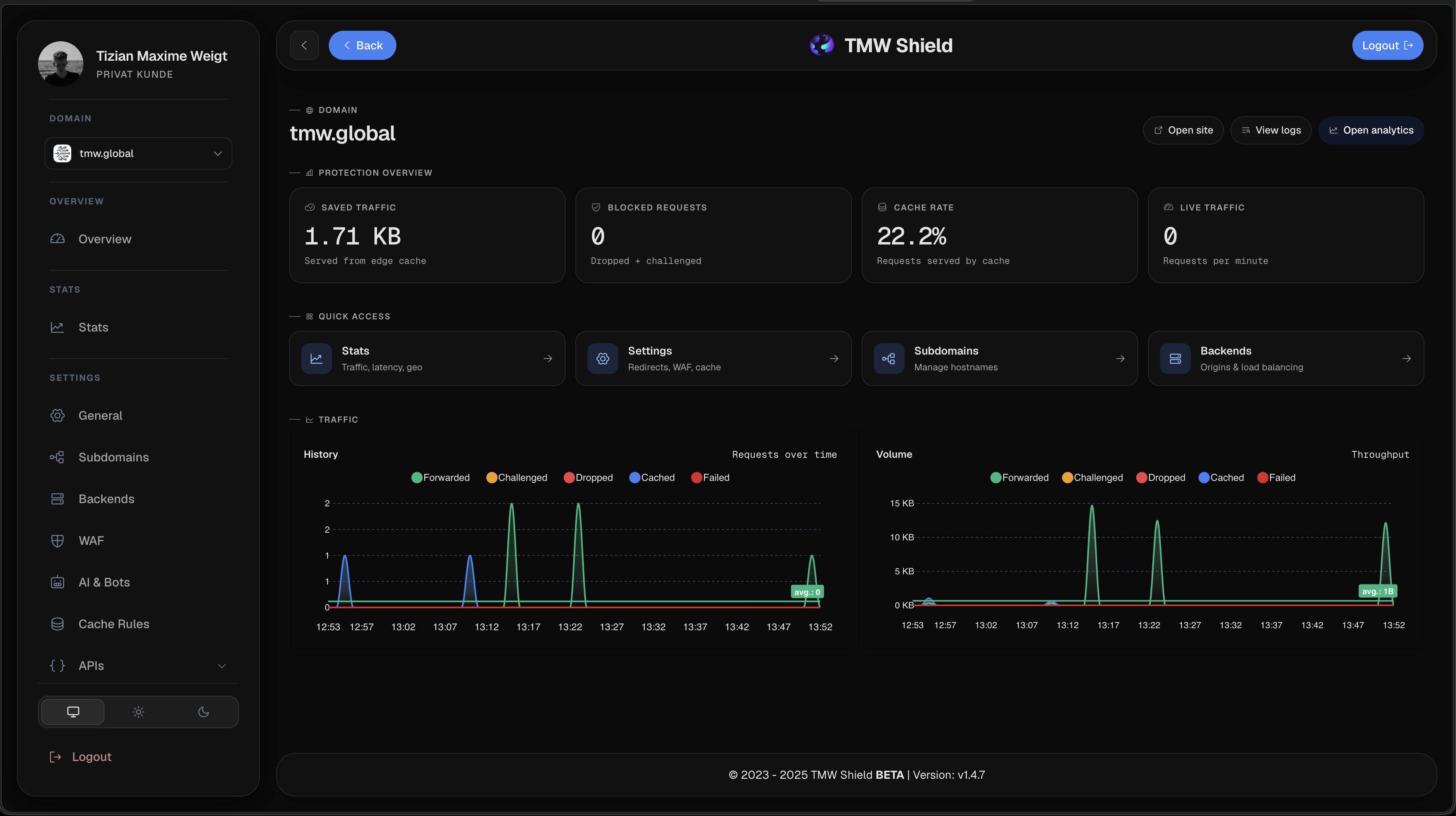1456x816 pixels.
Task: Select system theme monitor button
Action: click(73, 712)
